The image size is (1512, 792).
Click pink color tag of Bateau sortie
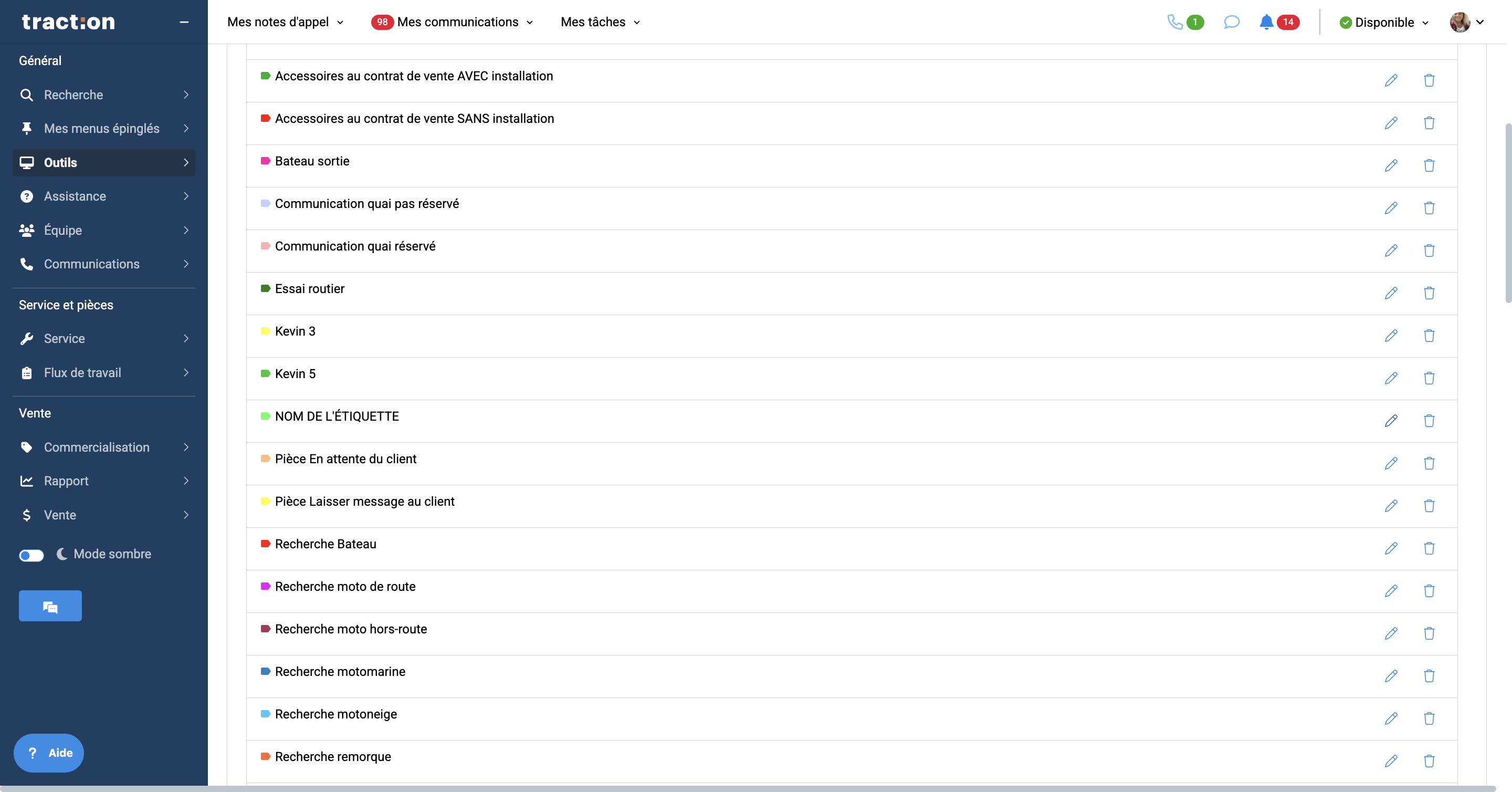click(x=265, y=161)
